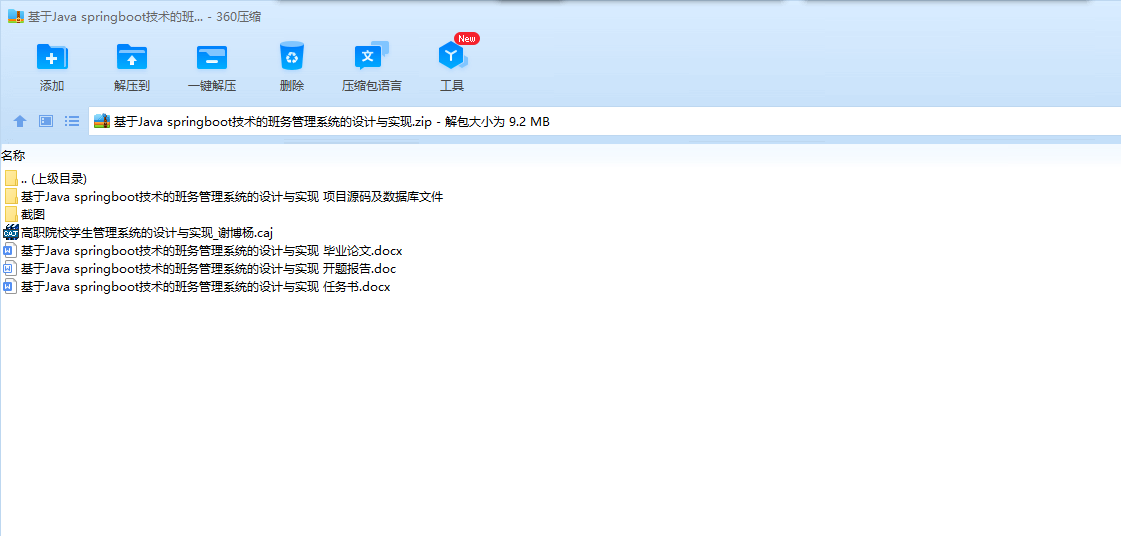The image size is (1121, 536).
Task: Select 高职院校学生管理系统的设计与实现_谢博杨.caj
Action: click(147, 232)
